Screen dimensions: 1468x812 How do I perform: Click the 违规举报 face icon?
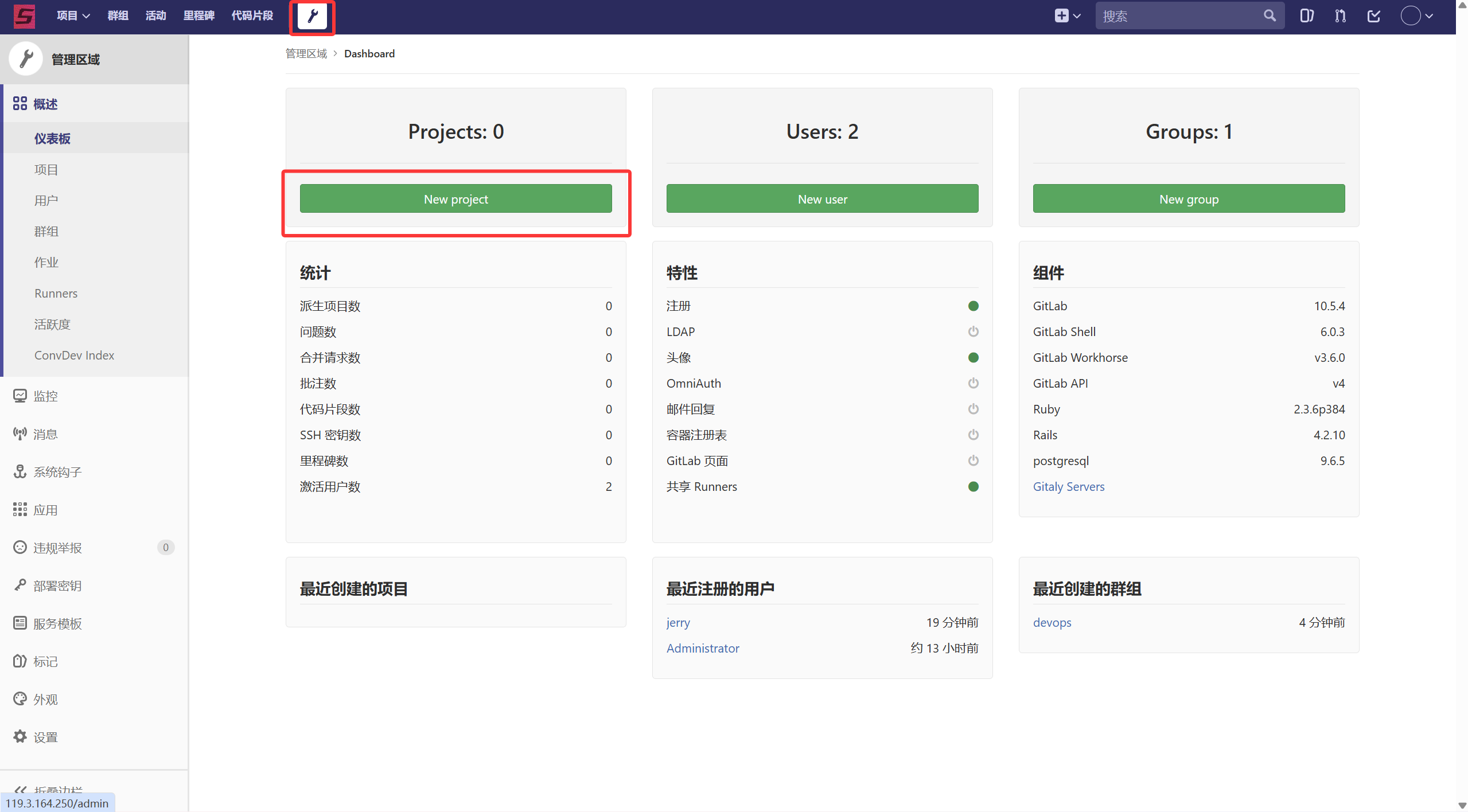20,547
